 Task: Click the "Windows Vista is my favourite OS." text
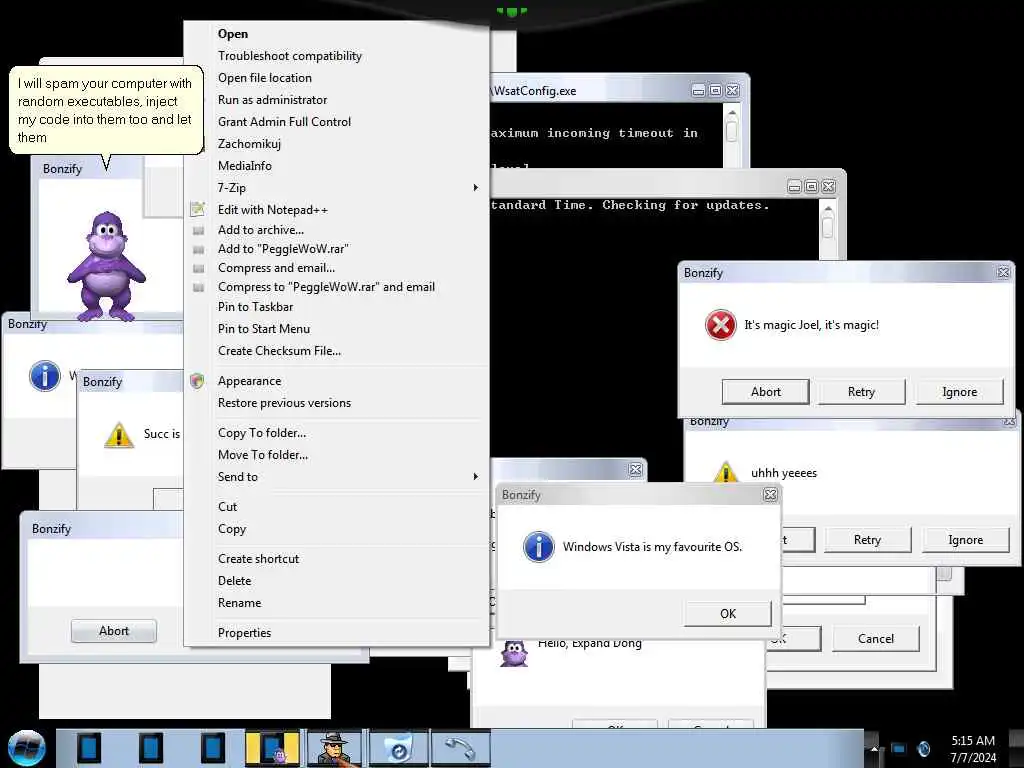(x=652, y=547)
